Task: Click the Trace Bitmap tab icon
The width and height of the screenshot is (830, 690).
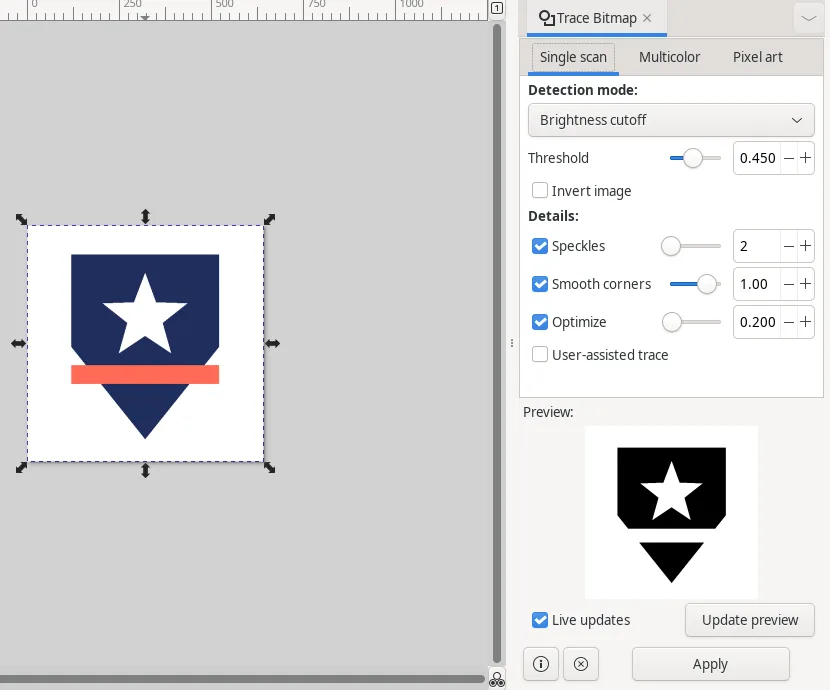Action: pos(546,18)
